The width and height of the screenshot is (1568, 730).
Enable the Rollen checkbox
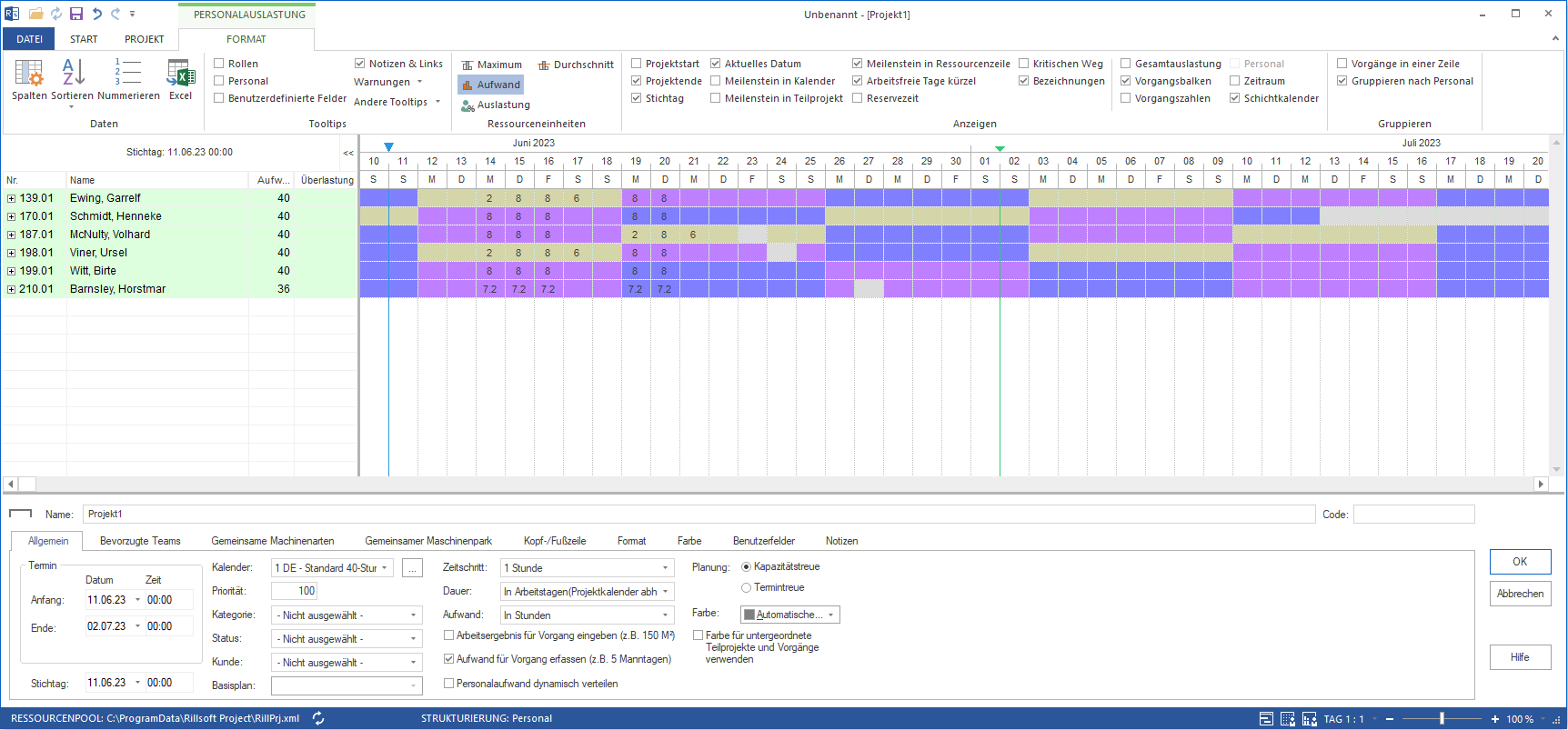pyautogui.click(x=219, y=64)
